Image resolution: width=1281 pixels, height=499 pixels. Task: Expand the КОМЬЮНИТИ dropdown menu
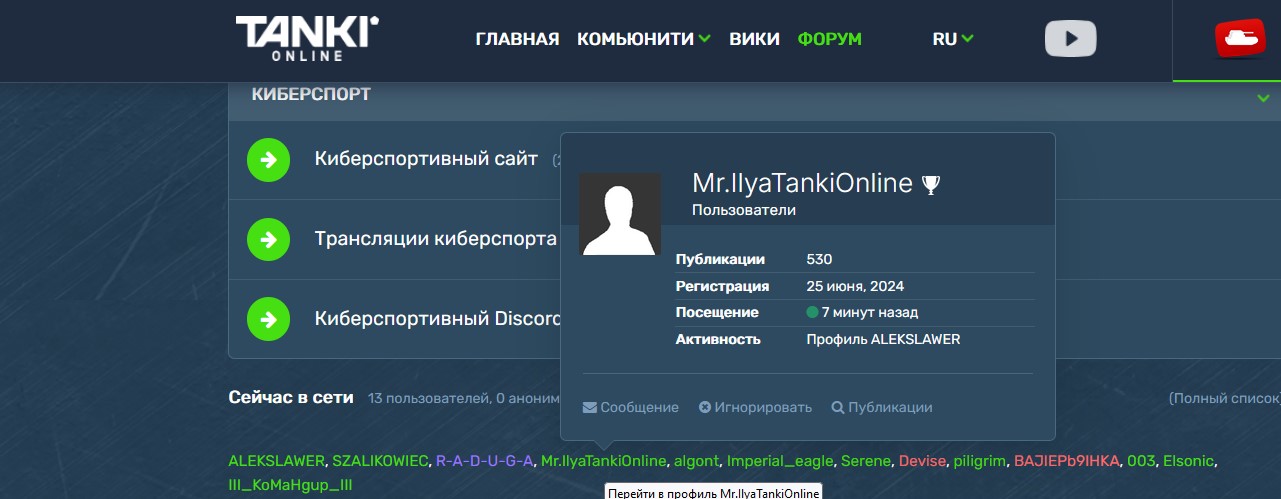pos(644,39)
